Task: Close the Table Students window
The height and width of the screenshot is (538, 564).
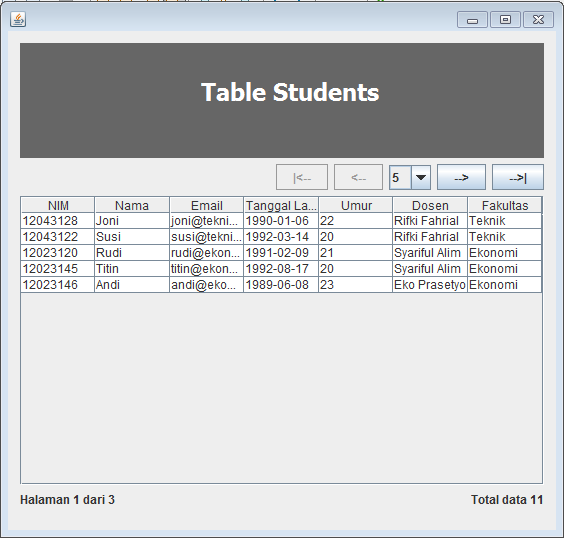Action: [538, 19]
